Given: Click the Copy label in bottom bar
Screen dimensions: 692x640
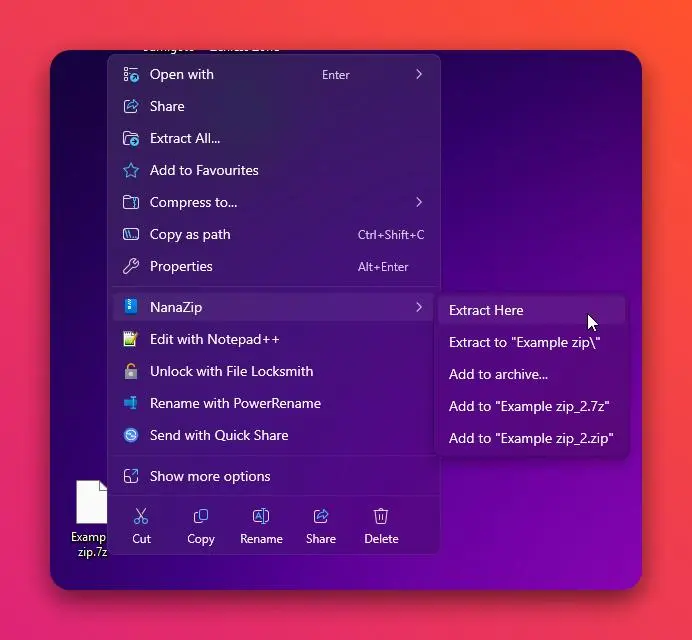Looking at the screenshot, I should [201, 539].
